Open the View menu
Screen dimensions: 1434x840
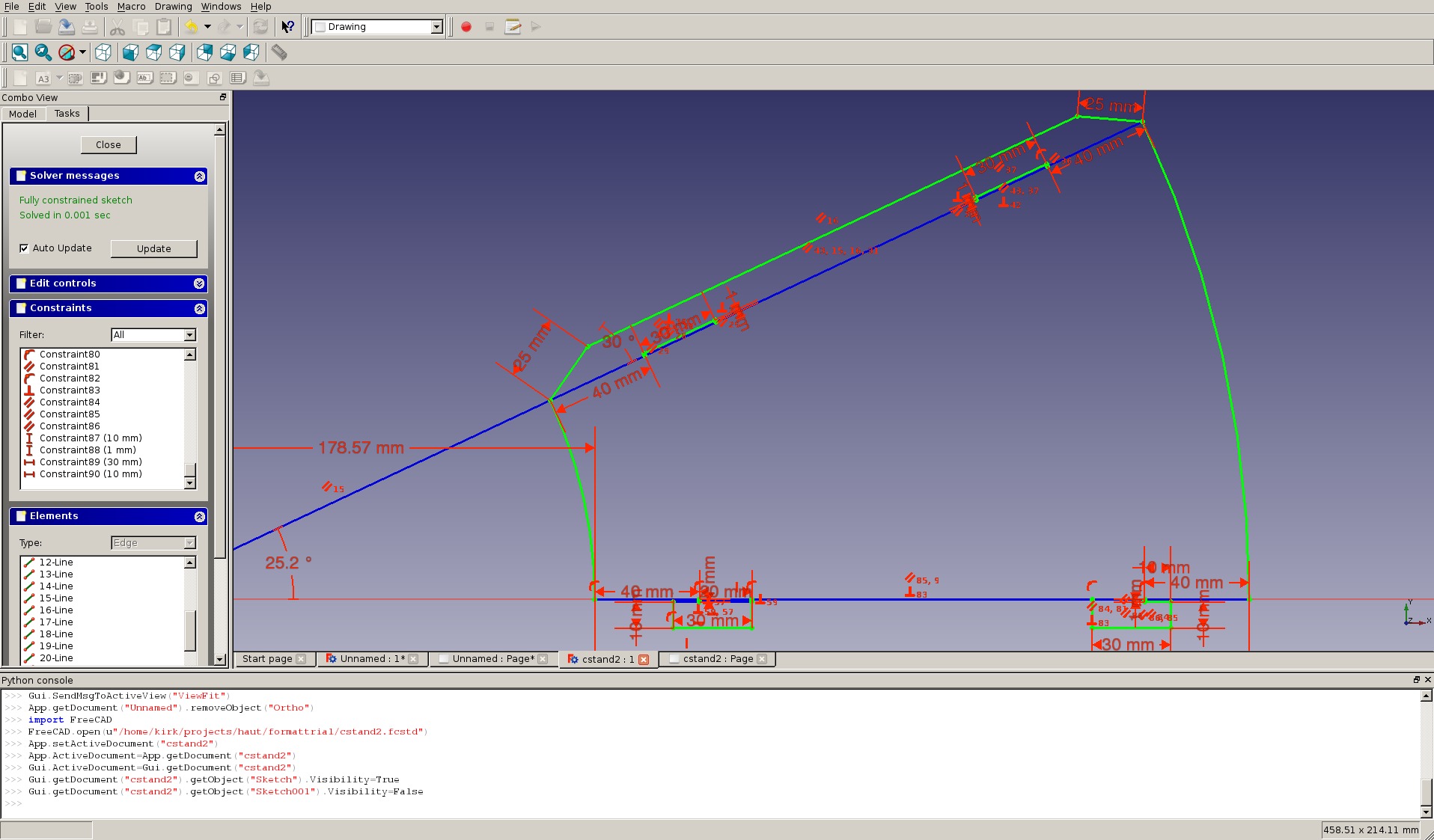[65, 7]
